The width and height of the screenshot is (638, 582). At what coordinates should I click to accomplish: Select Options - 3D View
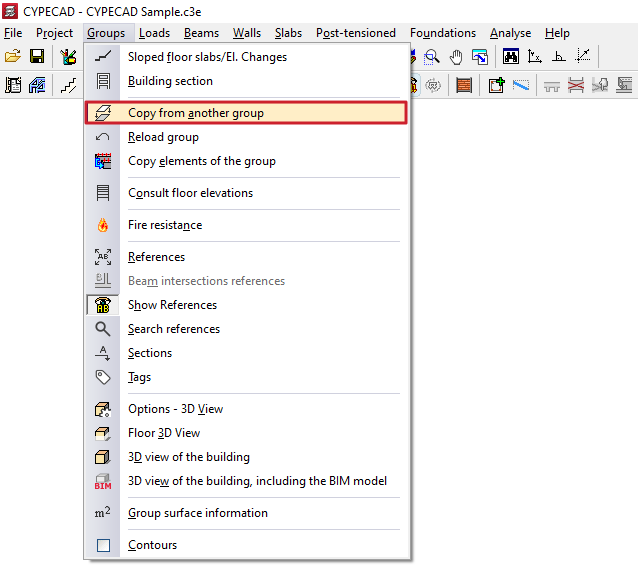[247, 409]
